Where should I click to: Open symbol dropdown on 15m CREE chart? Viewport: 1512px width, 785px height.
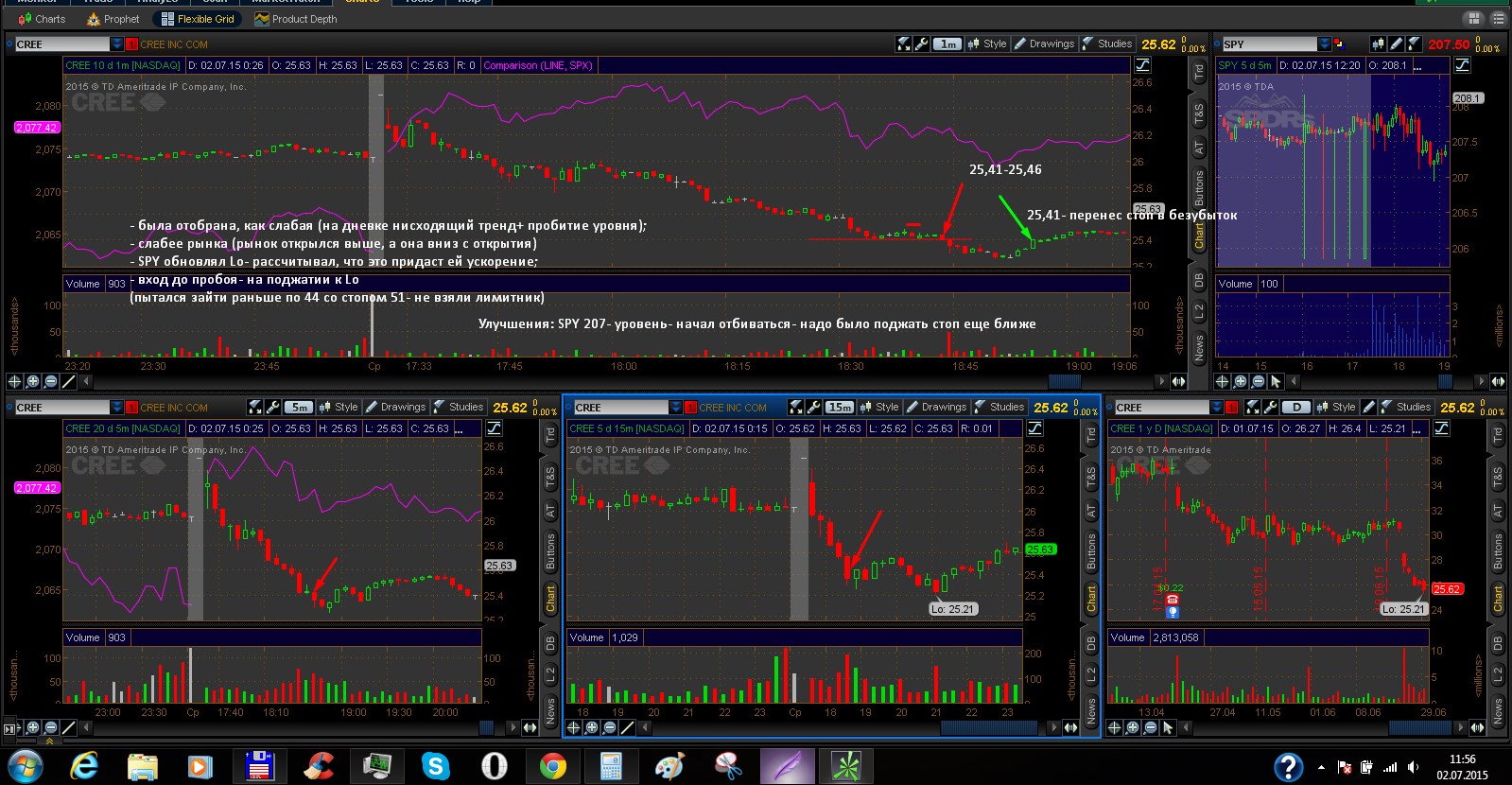(x=675, y=407)
